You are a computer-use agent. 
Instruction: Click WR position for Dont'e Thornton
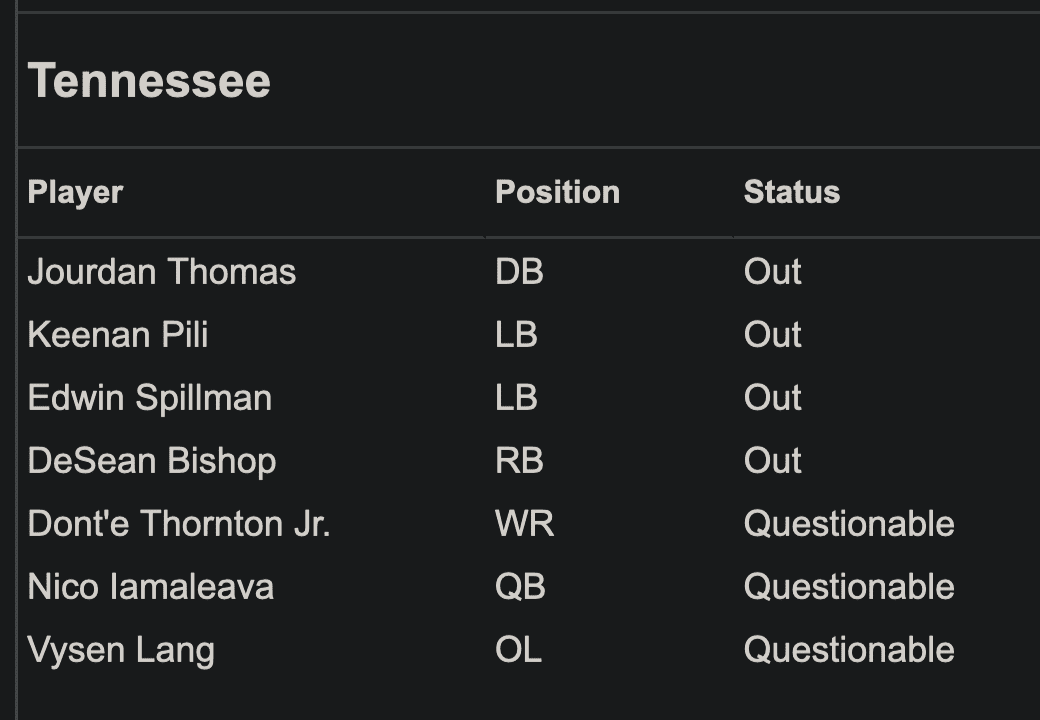click(524, 524)
